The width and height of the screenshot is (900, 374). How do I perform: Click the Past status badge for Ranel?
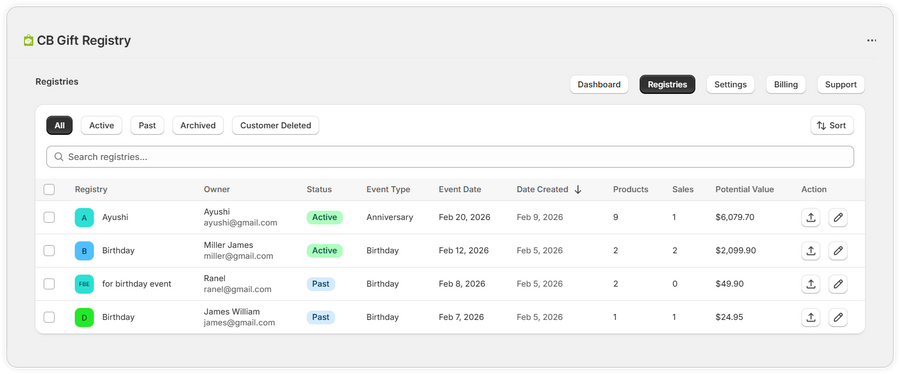click(321, 284)
